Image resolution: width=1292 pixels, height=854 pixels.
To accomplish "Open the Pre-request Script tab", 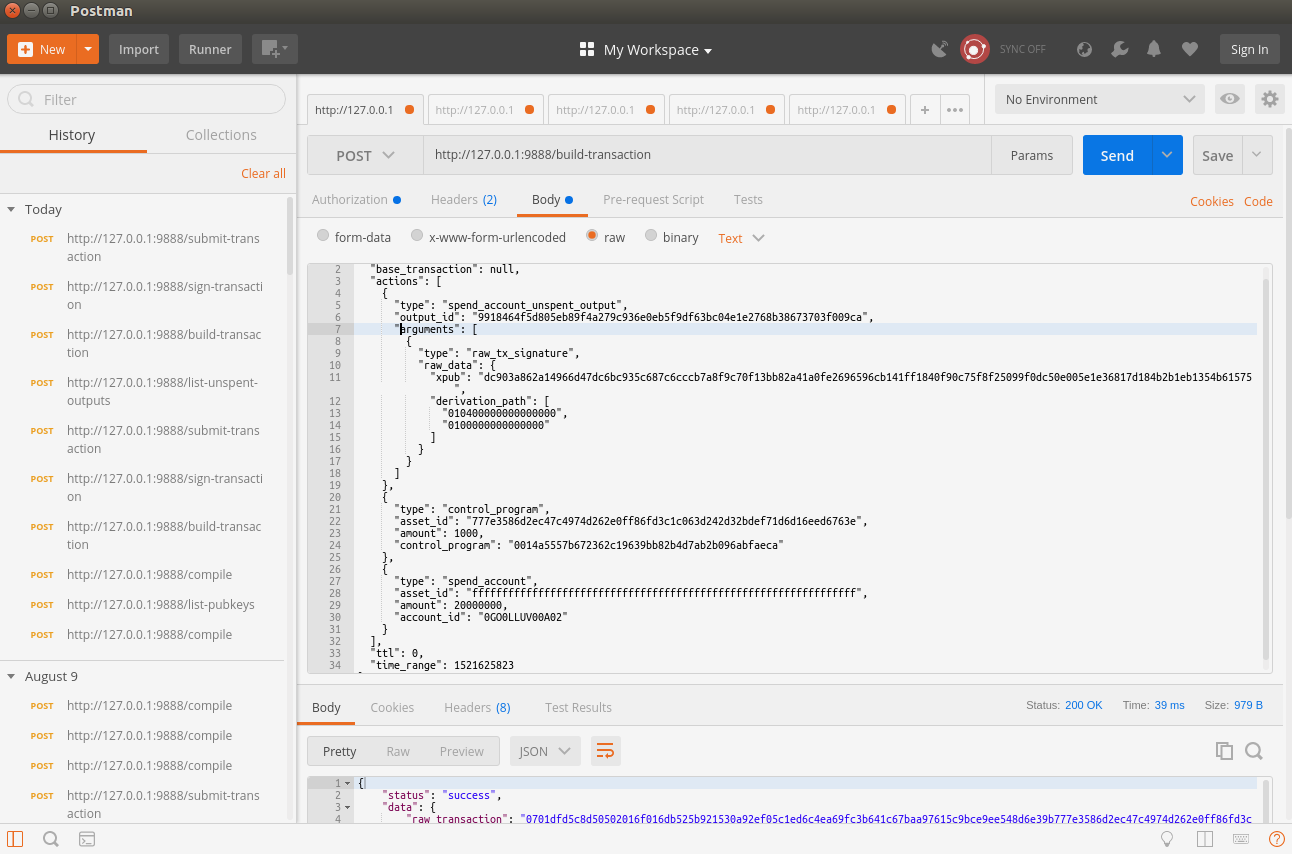I will click(653, 199).
